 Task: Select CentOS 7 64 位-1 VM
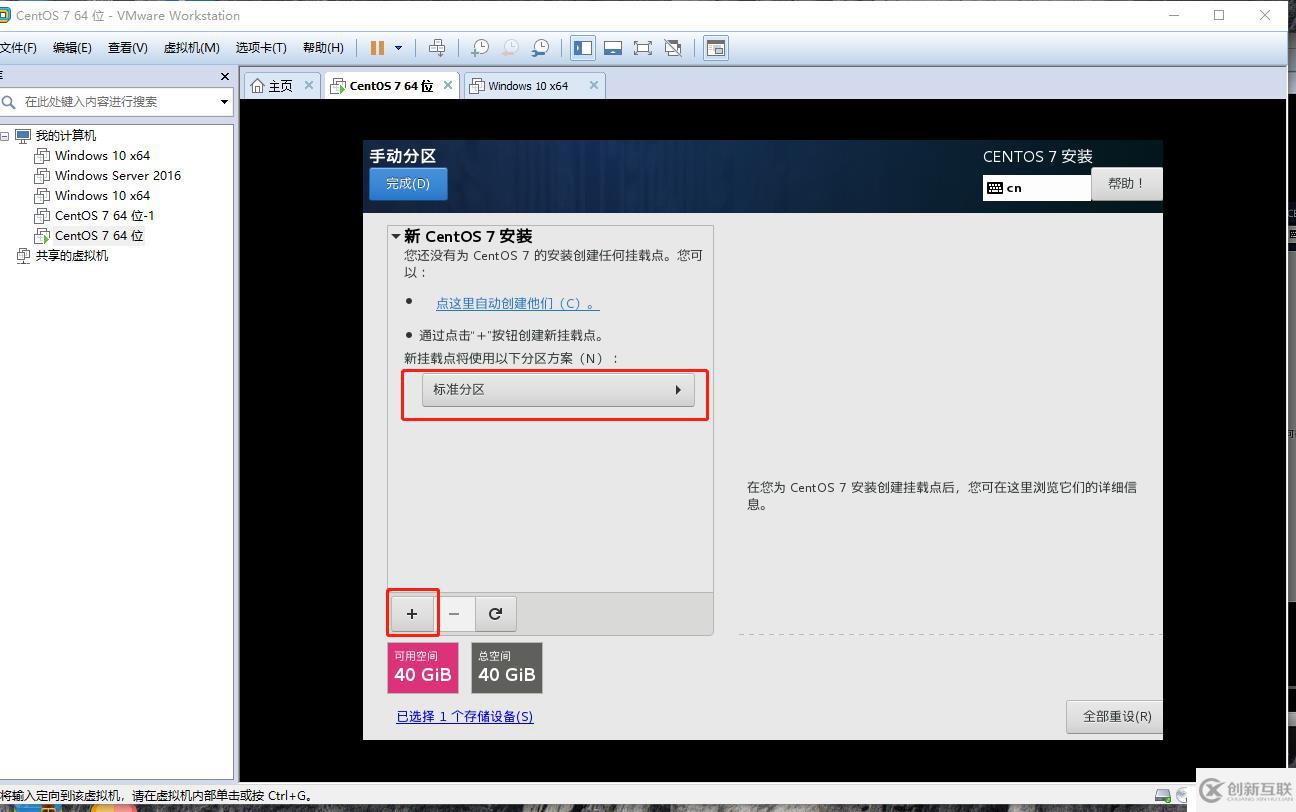pos(105,216)
